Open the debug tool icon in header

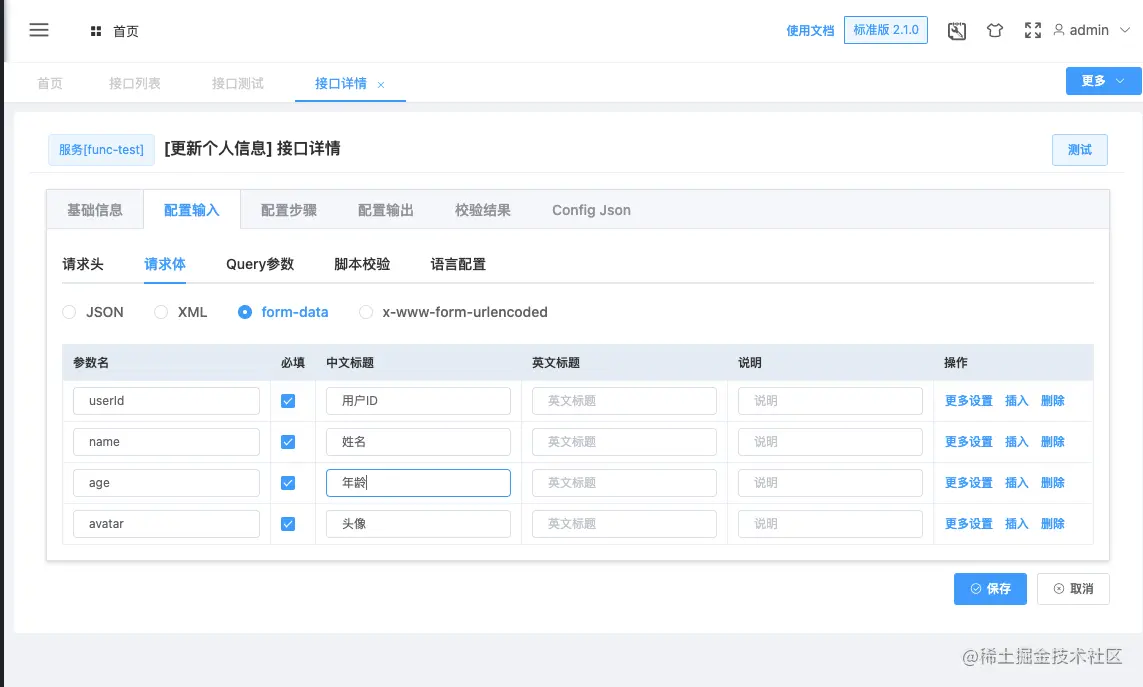pyautogui.click(x=956, y=31)
